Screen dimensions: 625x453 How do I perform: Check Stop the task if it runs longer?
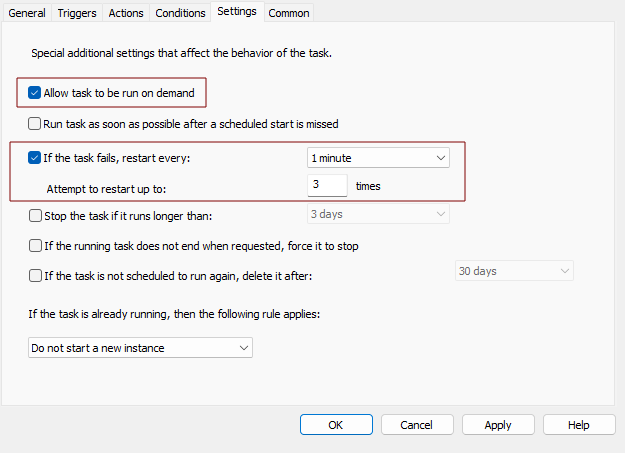click(x=35, y=215)
